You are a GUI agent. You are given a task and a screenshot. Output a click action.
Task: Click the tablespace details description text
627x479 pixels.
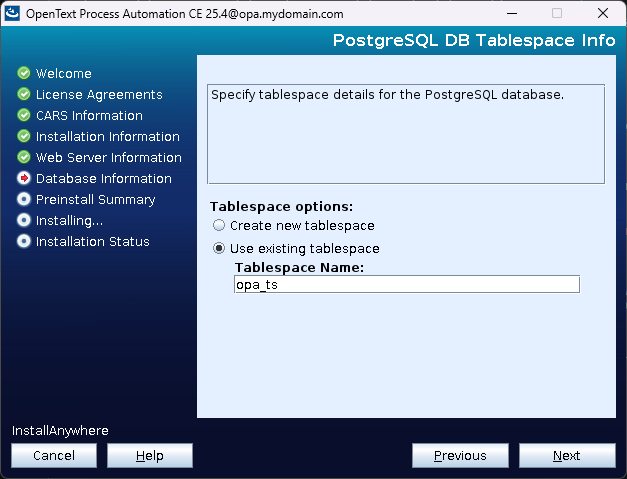tap(387, 95)
